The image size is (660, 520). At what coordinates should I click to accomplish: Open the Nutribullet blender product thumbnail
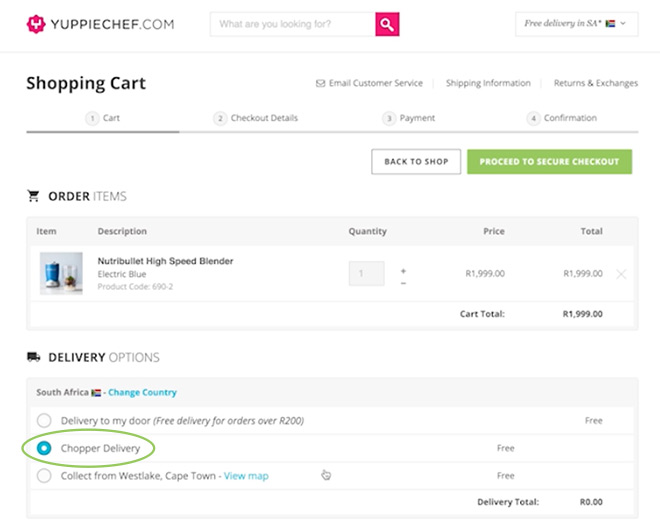(x=61, y=273)
